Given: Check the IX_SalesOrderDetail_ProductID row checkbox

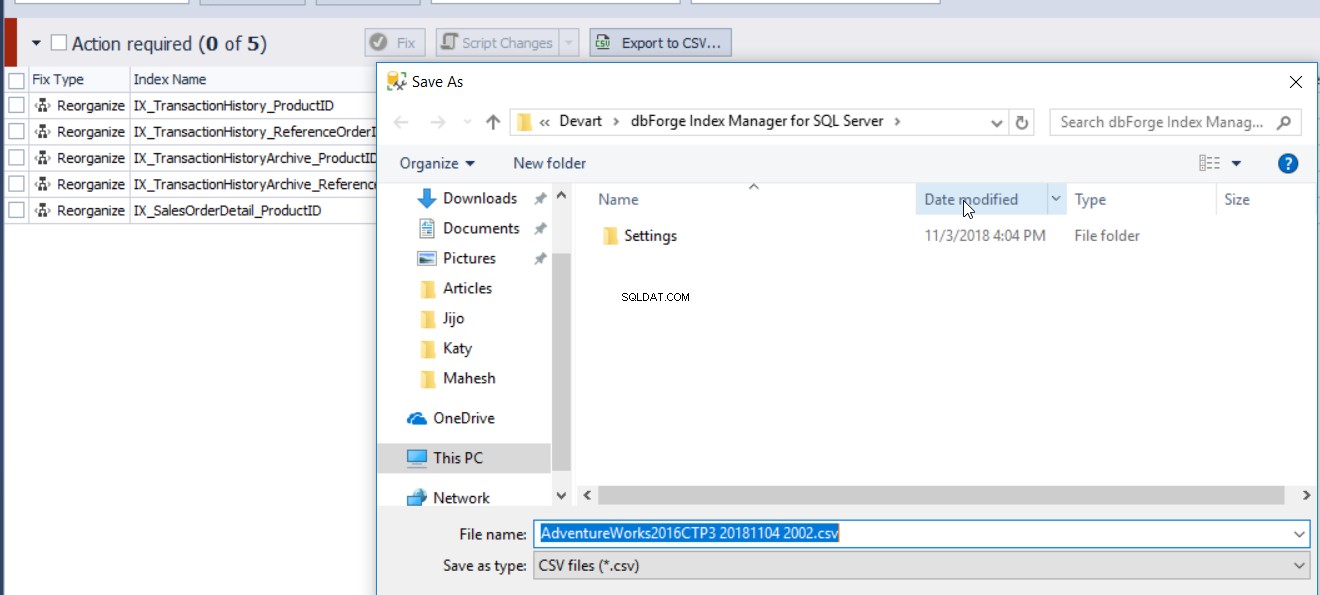Looking at the screenshot, I should tap(16, 210).
